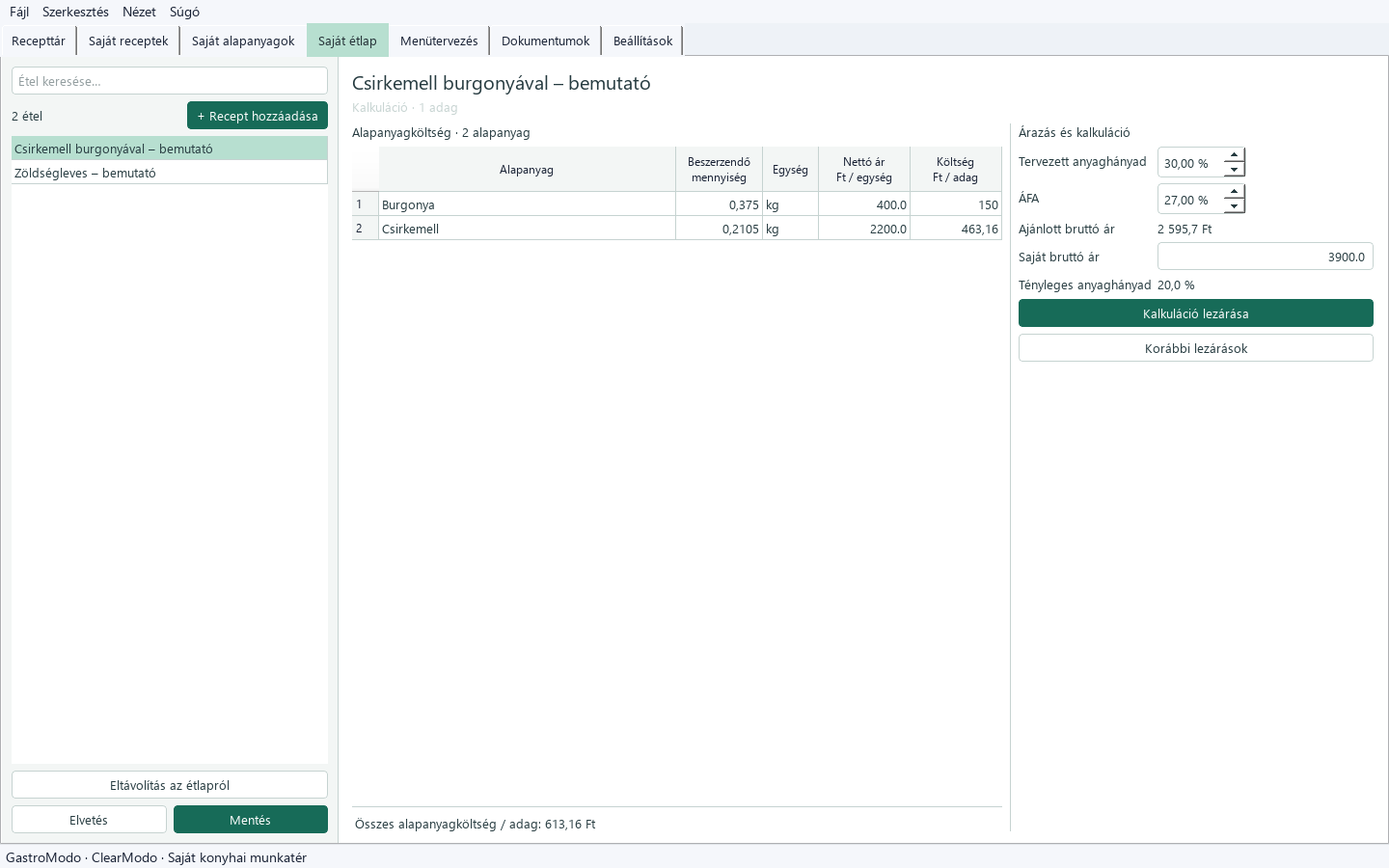
Task: Focus the Étel keresése search field
Action: [x=170, y=81]
